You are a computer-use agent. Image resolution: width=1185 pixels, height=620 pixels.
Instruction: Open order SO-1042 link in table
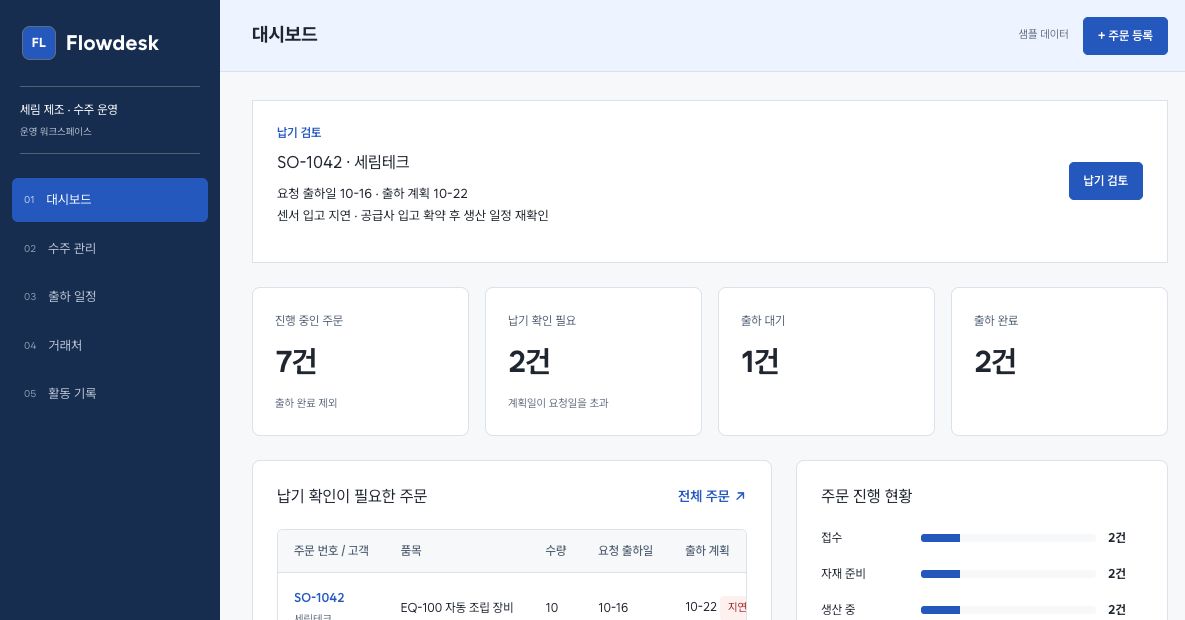[319, 597]
